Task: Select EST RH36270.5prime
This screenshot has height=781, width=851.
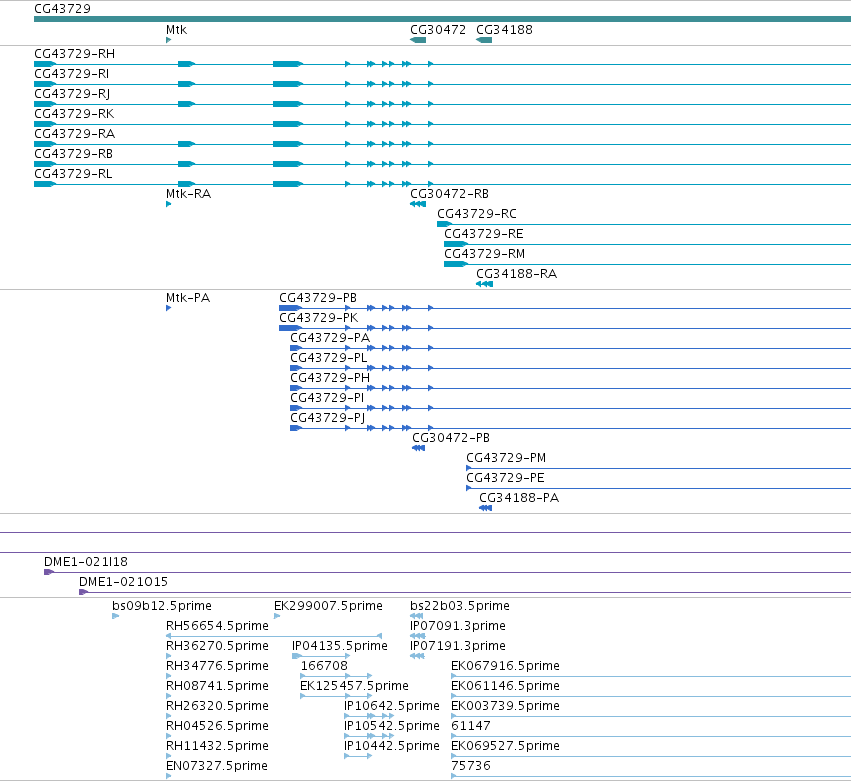Action: point(217,646)
